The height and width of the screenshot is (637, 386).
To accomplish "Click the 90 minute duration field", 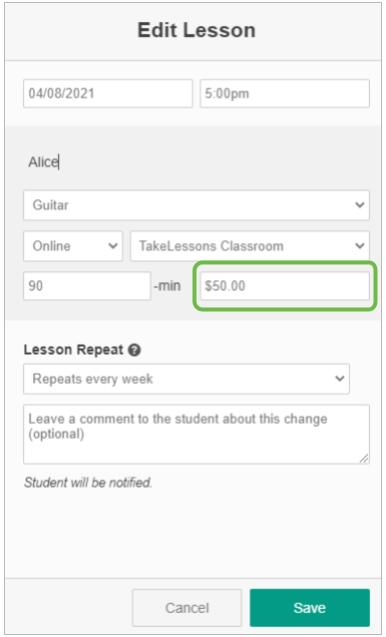I will (87, 286).
